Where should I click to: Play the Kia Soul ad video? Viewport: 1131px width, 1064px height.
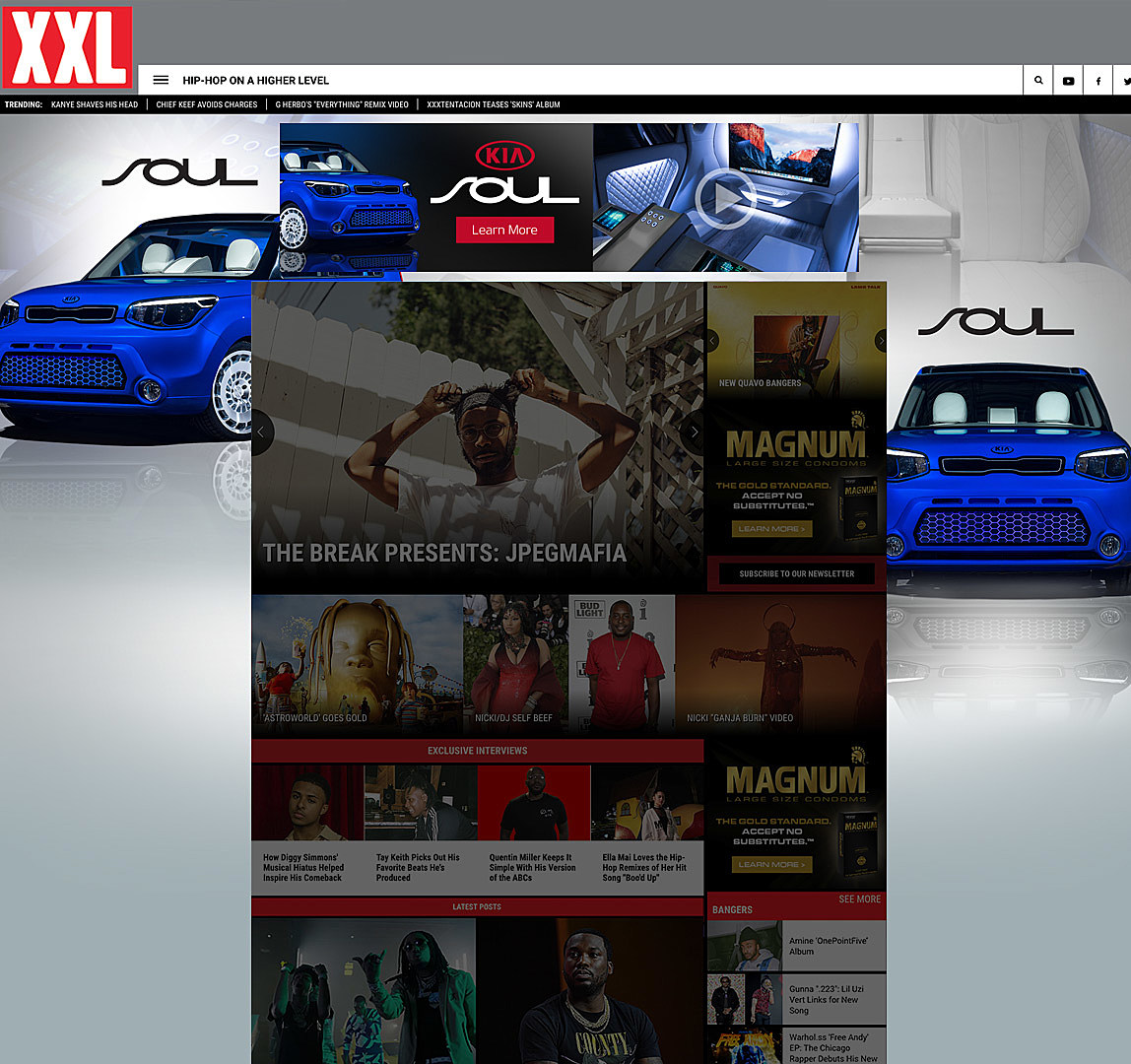[x=725, y=198]
